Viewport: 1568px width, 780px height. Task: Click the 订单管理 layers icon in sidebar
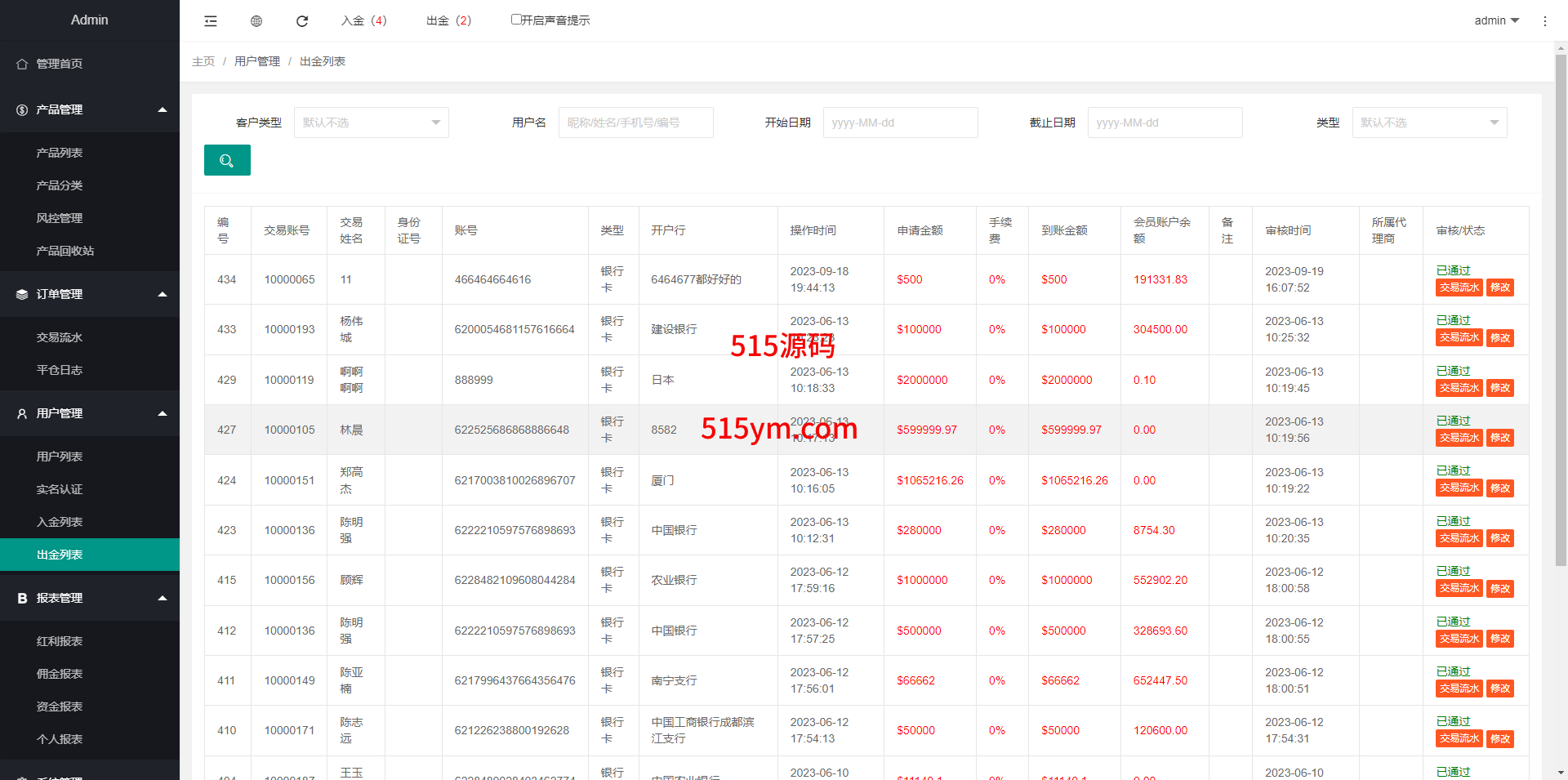point(22,294)
